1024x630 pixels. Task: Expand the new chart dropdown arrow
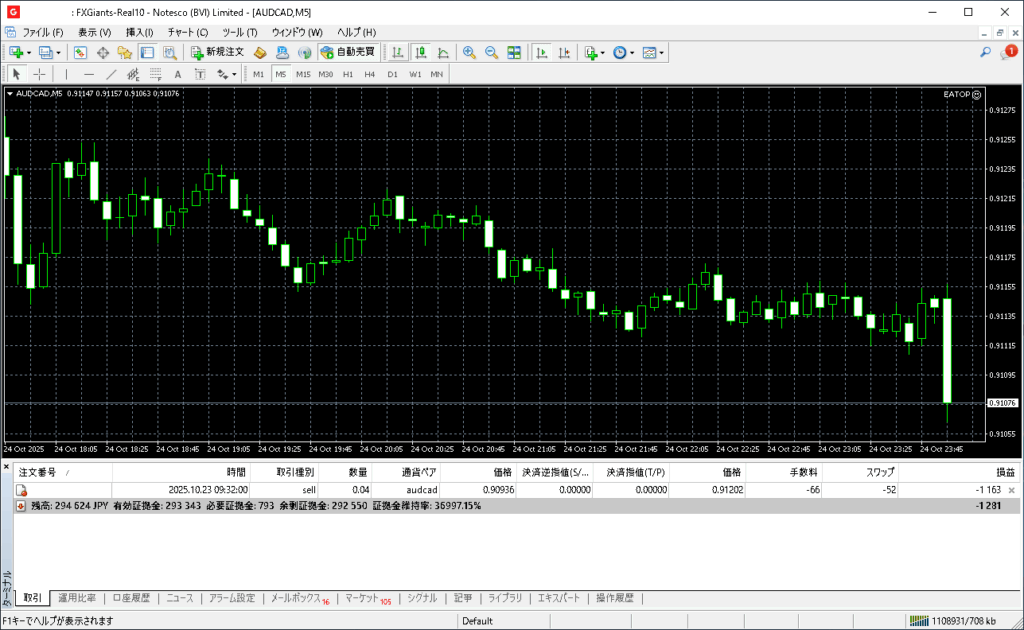click(28, 52)
